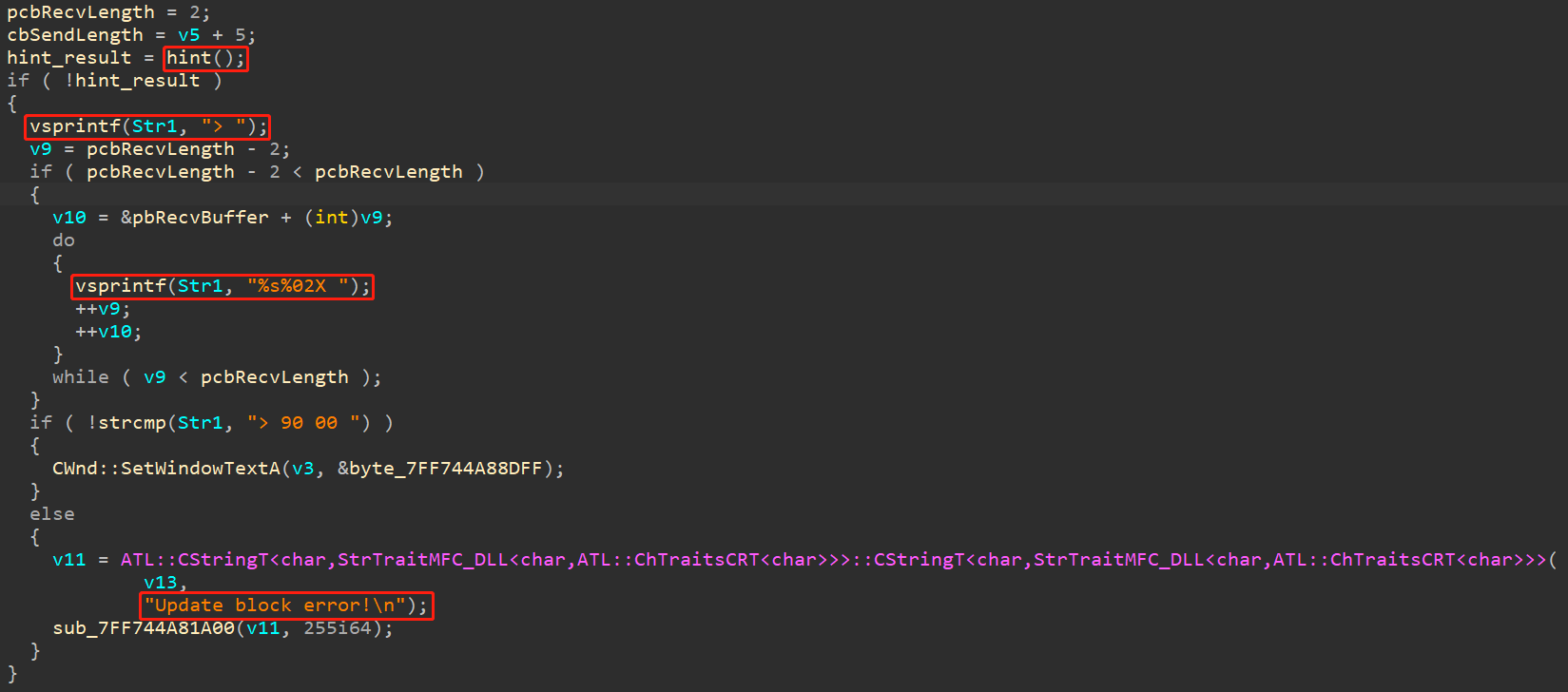Select the pcbRecvLength = 2 assignment line

coord(108,12)
